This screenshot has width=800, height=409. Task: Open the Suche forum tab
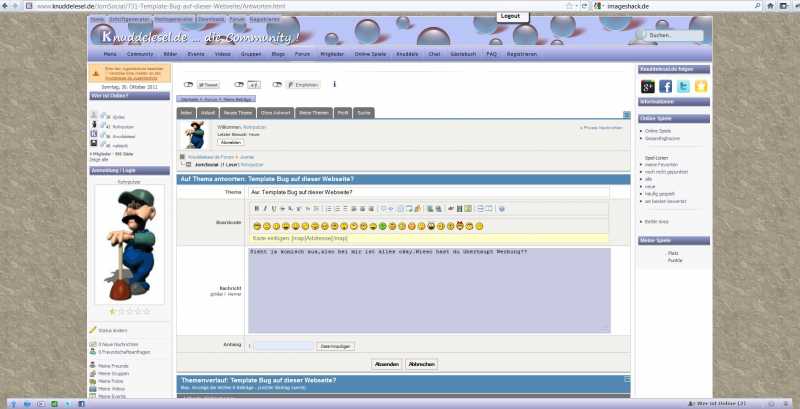(x=364, y=113)
